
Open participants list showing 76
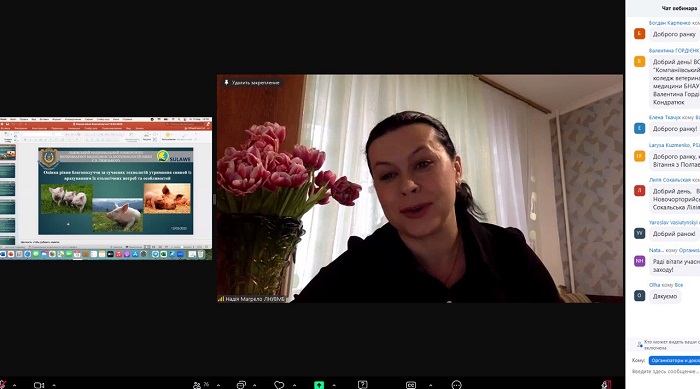coord(200,385)
